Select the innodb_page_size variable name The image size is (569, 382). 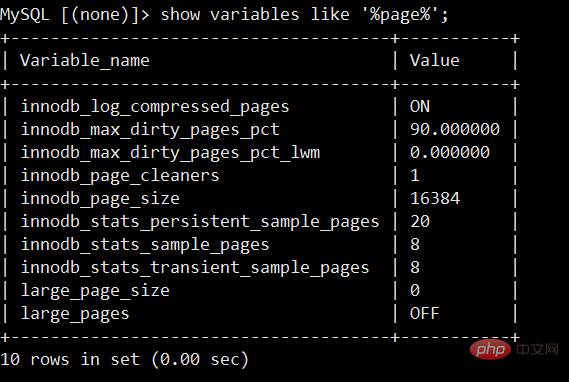(x=100, y=199)
